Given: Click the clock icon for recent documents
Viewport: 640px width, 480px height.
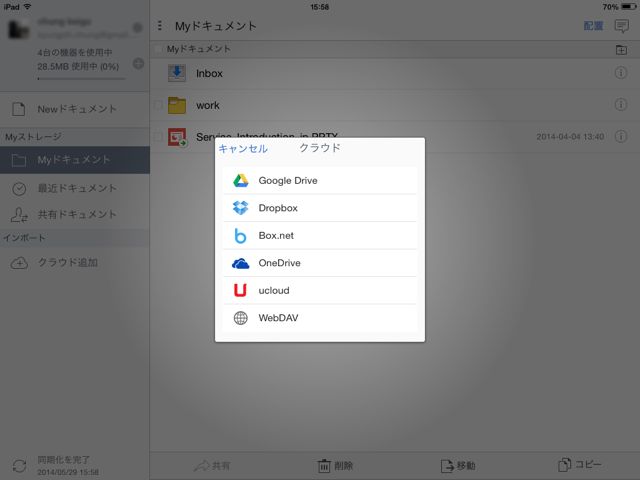Looking at the screenshot, I should 19,189.
